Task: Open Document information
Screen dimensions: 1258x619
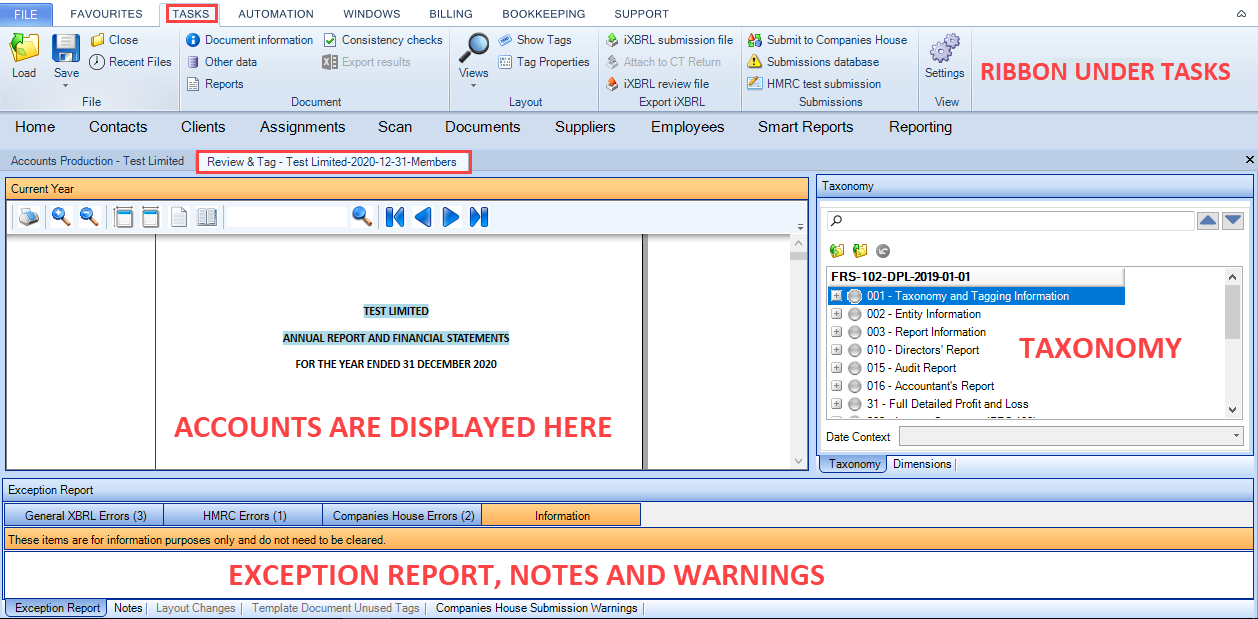Action: pyautogui.click(x=250, y=40)
